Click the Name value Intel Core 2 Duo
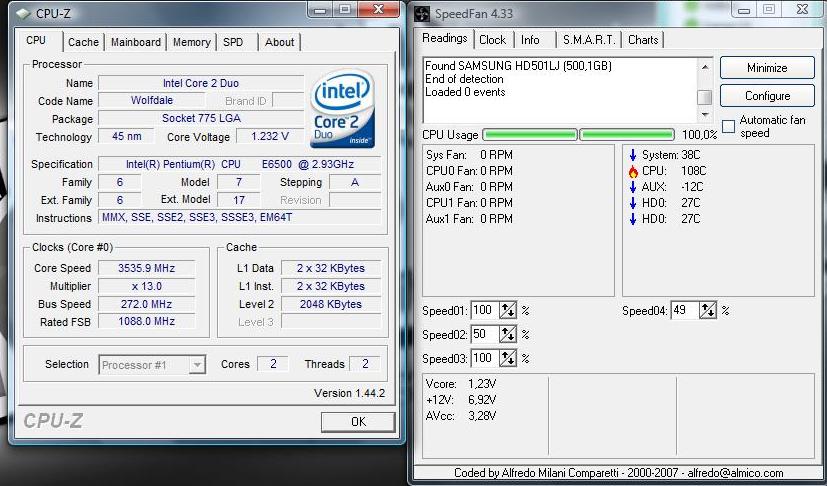The width and height of the screenshot is (827, 486). (201, 83)
